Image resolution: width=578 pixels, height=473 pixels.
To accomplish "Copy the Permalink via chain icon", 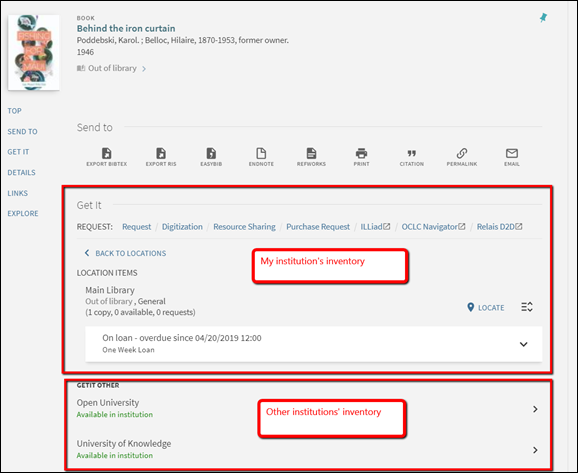I will [462, 153].
